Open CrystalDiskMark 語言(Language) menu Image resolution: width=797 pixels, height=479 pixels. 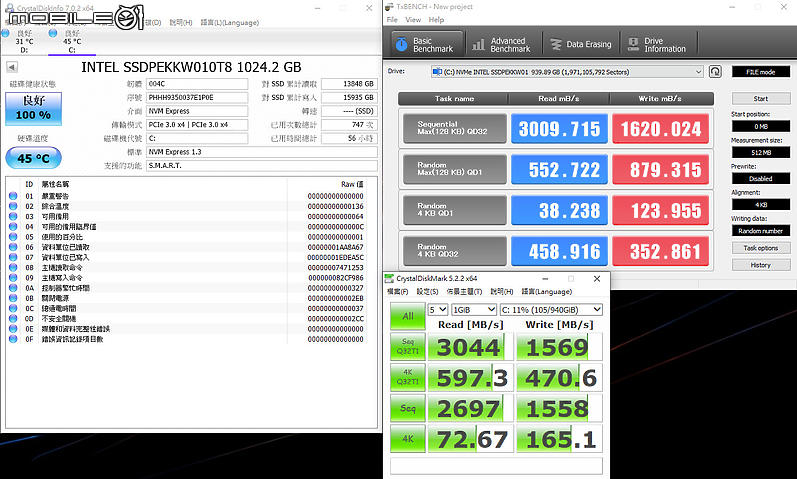coord(547,292)
